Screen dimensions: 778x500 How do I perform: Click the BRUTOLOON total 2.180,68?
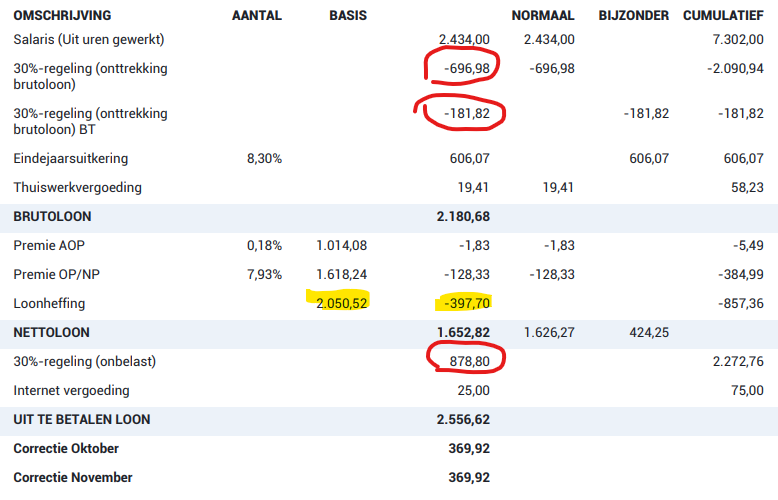click(463, 217)
